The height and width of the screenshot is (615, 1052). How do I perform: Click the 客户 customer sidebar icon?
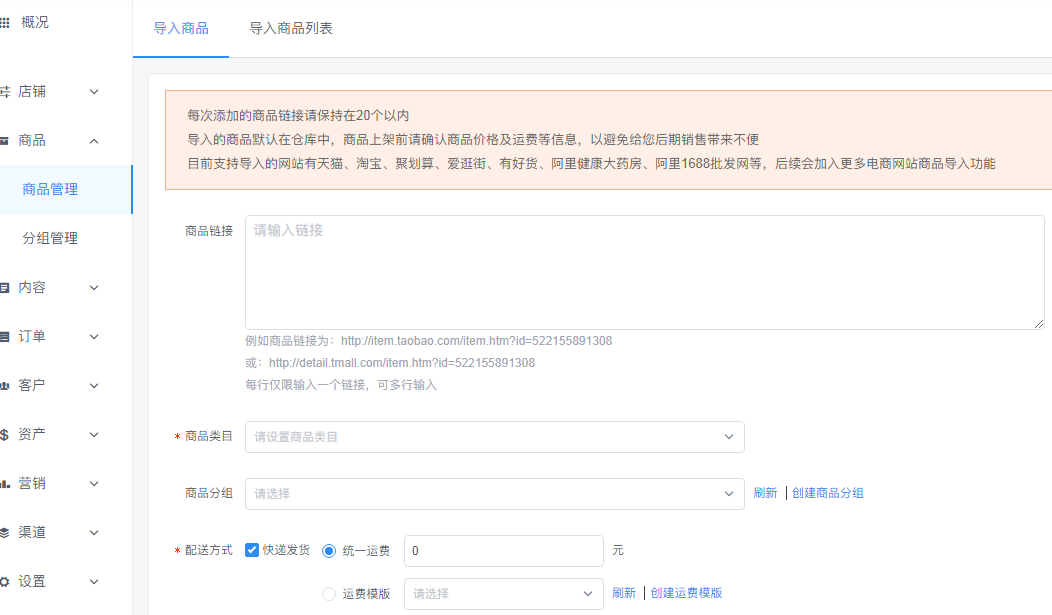coord(5,386)
